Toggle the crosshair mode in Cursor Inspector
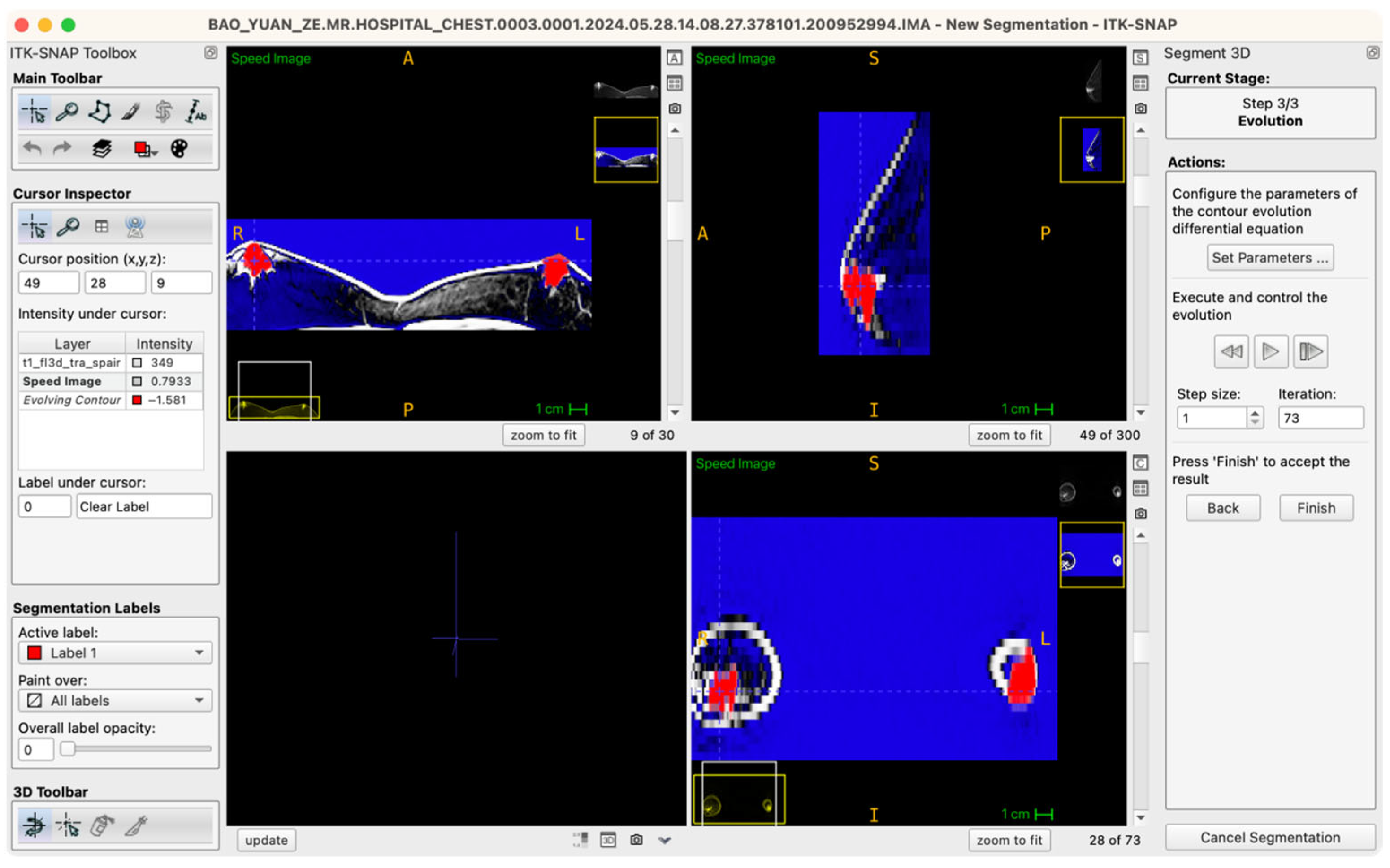Image resolution: width=1390 pixels, height=868 pixels. click(35, 227)
